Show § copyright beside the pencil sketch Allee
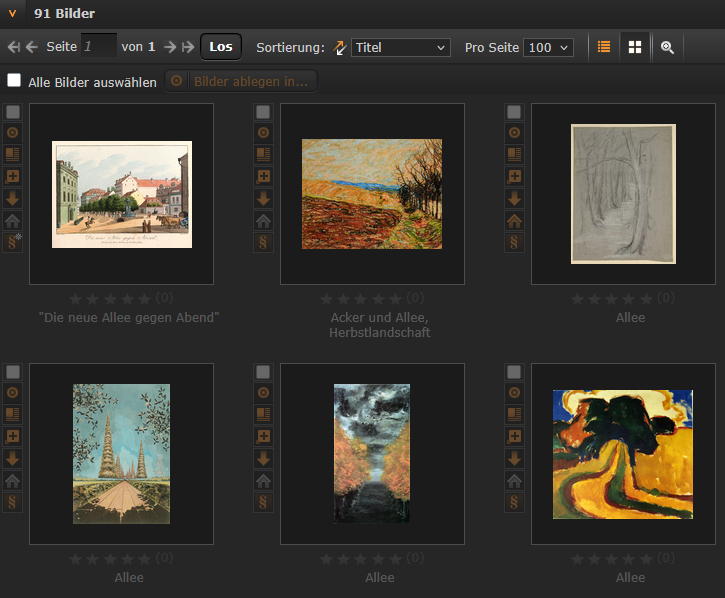Screen dimensions: 725x598 coord(514,242)
